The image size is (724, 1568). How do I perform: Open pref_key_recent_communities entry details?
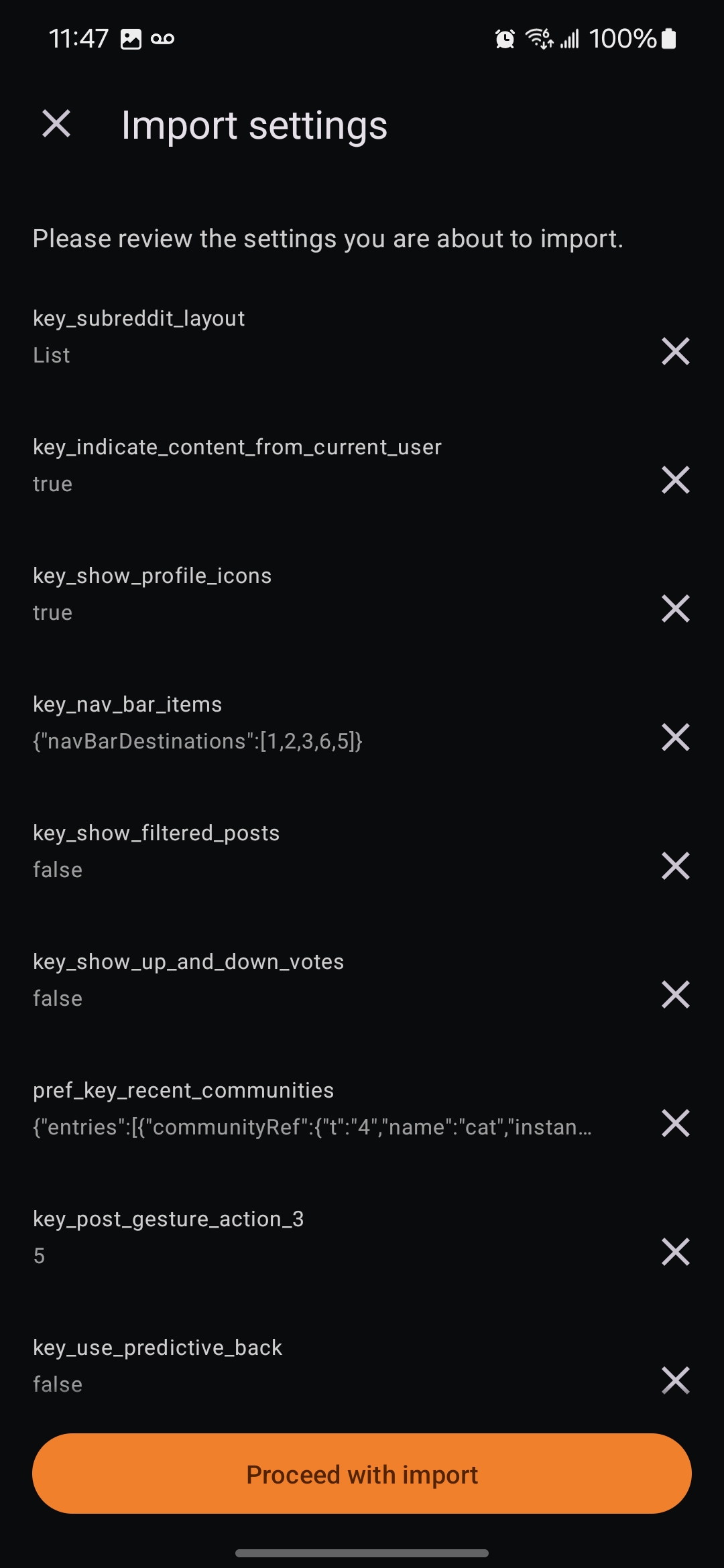click(x=328, y=1108)
